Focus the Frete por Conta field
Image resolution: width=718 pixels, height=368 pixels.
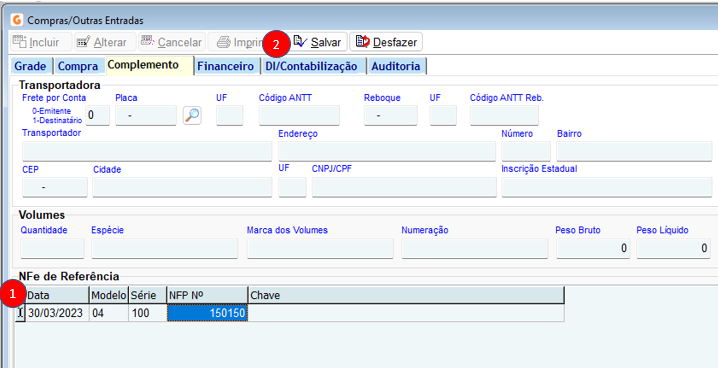(98, 115)
